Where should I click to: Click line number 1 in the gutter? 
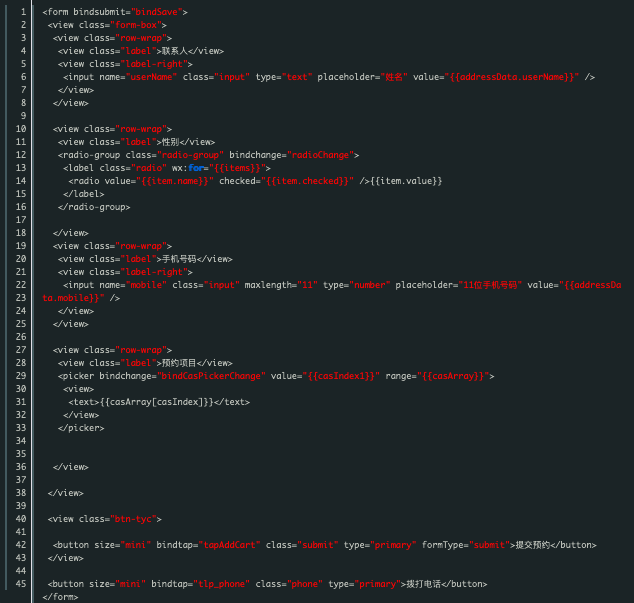point(23,12)
